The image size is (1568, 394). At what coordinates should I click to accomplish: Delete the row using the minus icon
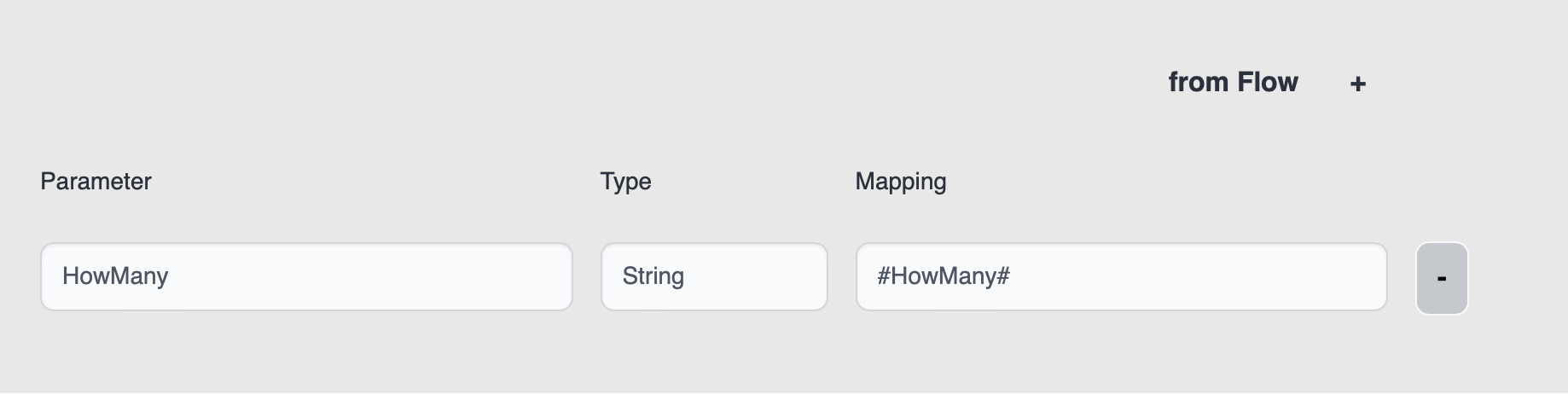(x=1442, y=278)
